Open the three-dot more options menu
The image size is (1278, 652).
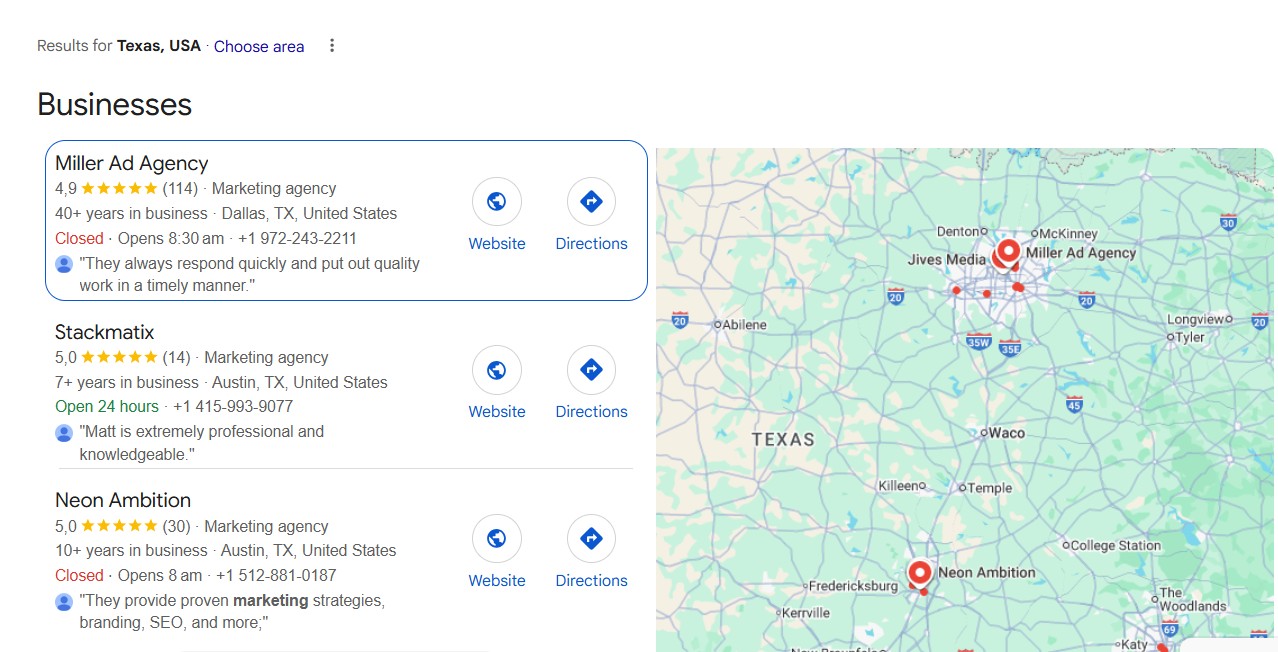pos(332,46)
